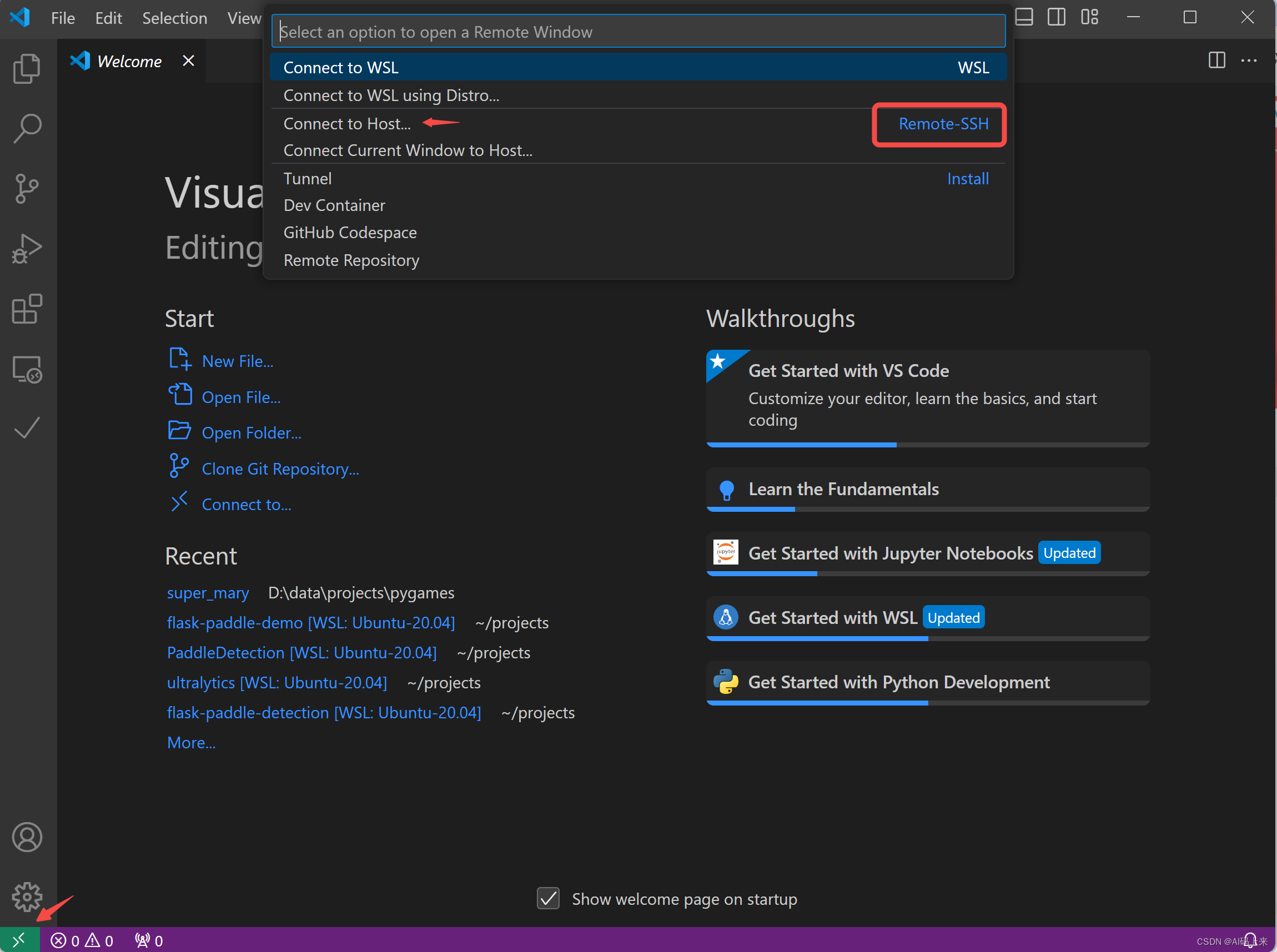Toggle the bottom panel layout button
Image resolution: width=1277 pixels, height=952 pixels.
1023,17
